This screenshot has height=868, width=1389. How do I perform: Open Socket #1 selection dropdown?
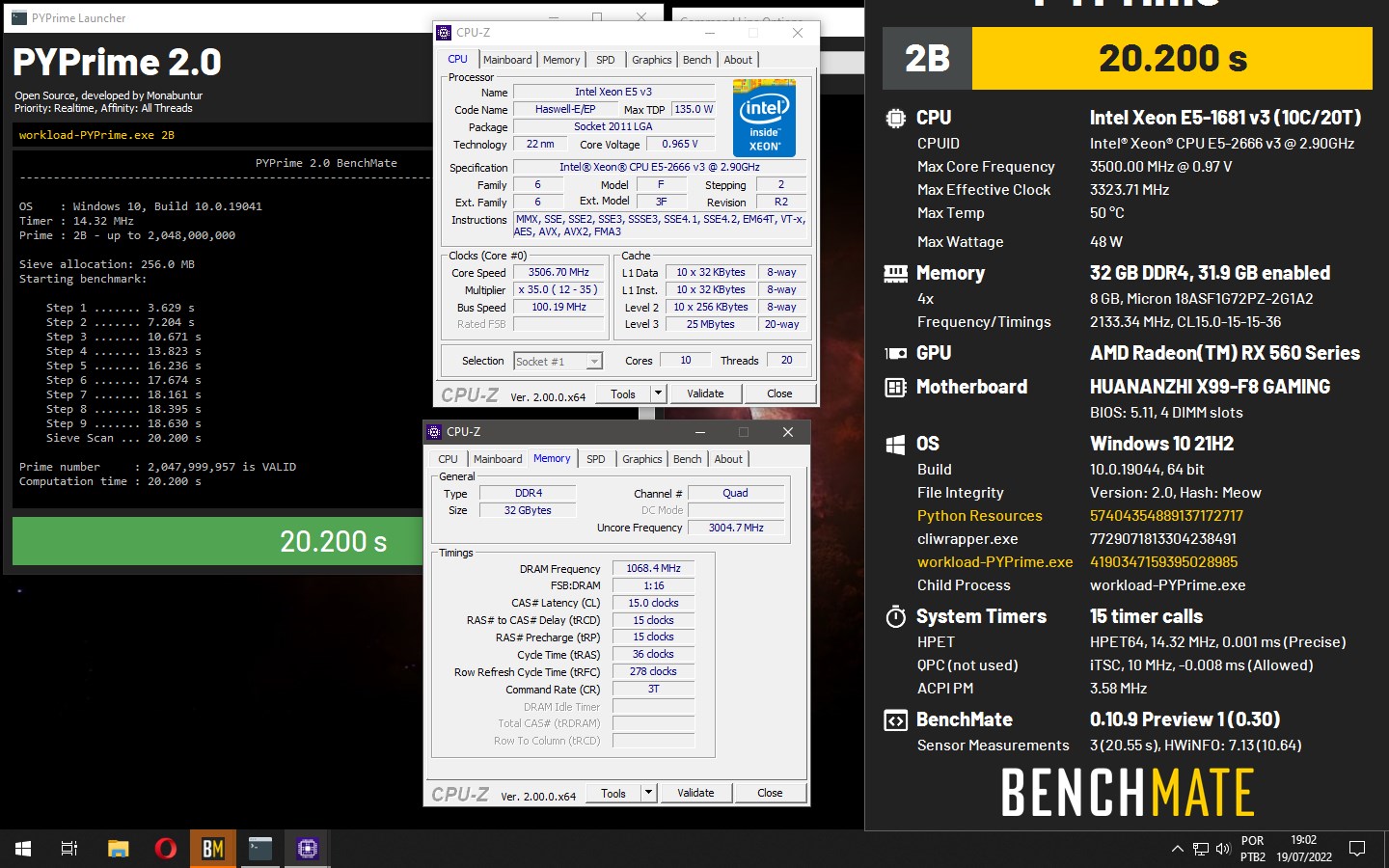pos(558,362)
